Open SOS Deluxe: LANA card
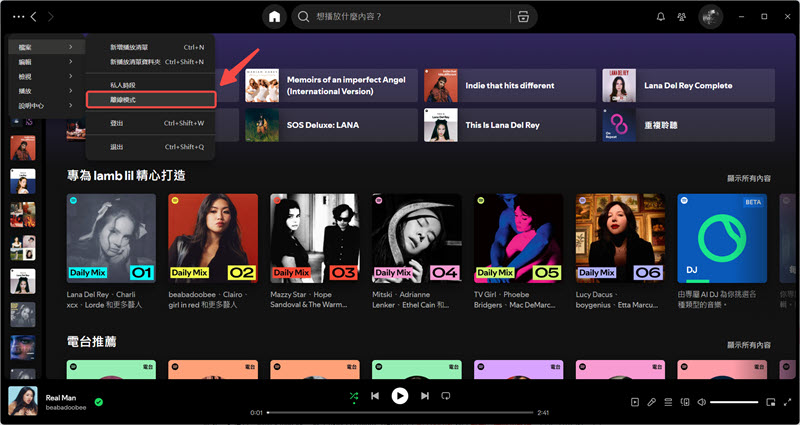This screenshot has height=425, width=800. (x=331, y=125)
